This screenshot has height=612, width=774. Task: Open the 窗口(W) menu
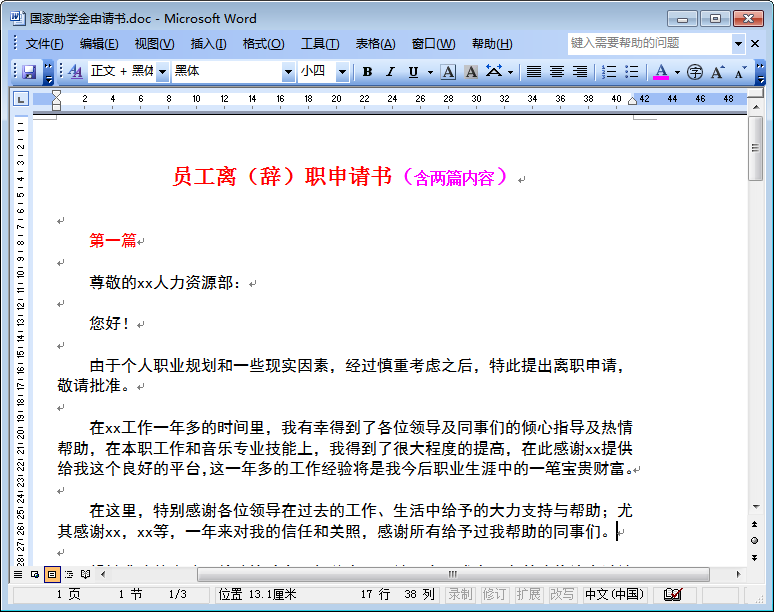[433, 44]
